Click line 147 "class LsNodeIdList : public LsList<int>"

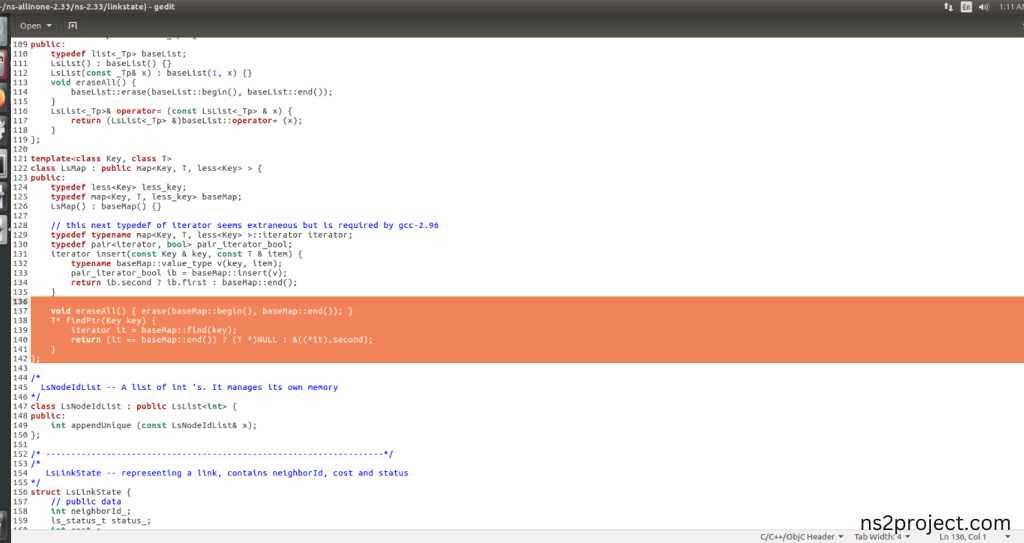pos(129,406)
